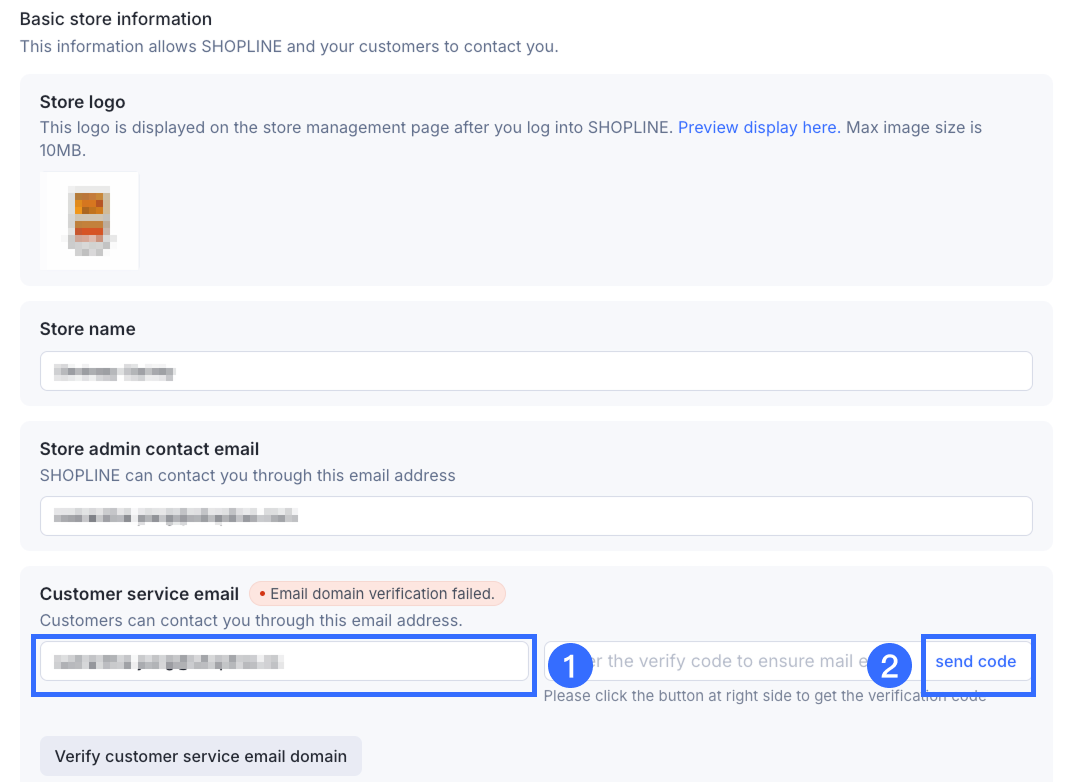
Task: Click the "Customer service email" label
Action: pos(140,594)
